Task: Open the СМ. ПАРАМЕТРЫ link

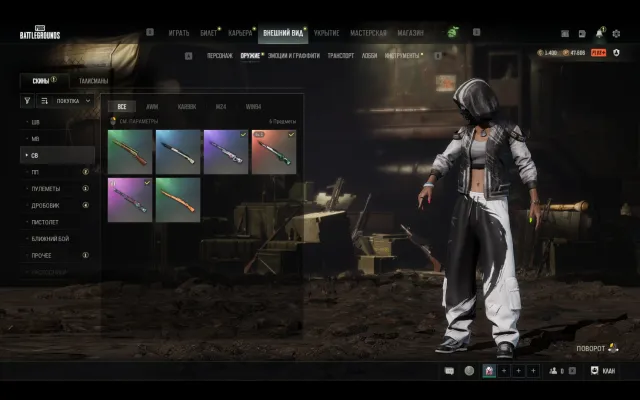Action: [134, 121]
